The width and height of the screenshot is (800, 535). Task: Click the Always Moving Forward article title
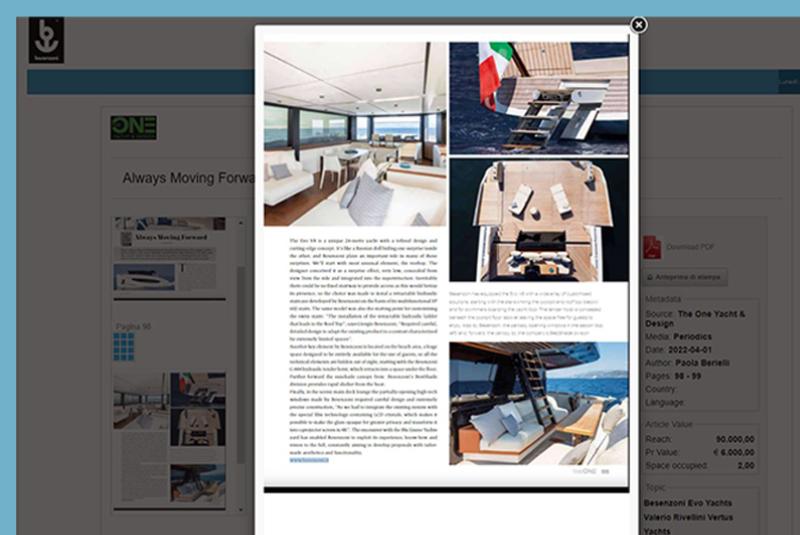(x=185, y=178)
